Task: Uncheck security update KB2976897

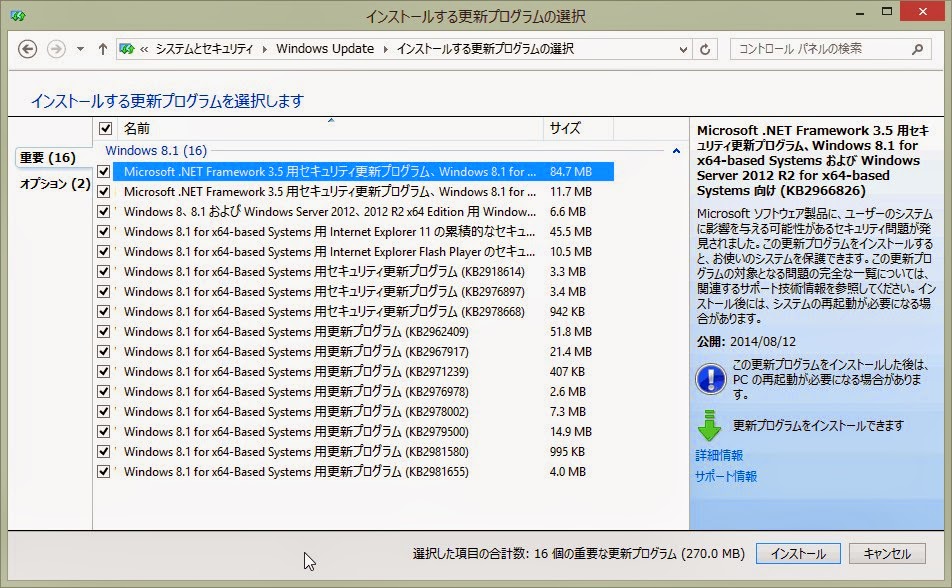Action: tap(104, 292)
